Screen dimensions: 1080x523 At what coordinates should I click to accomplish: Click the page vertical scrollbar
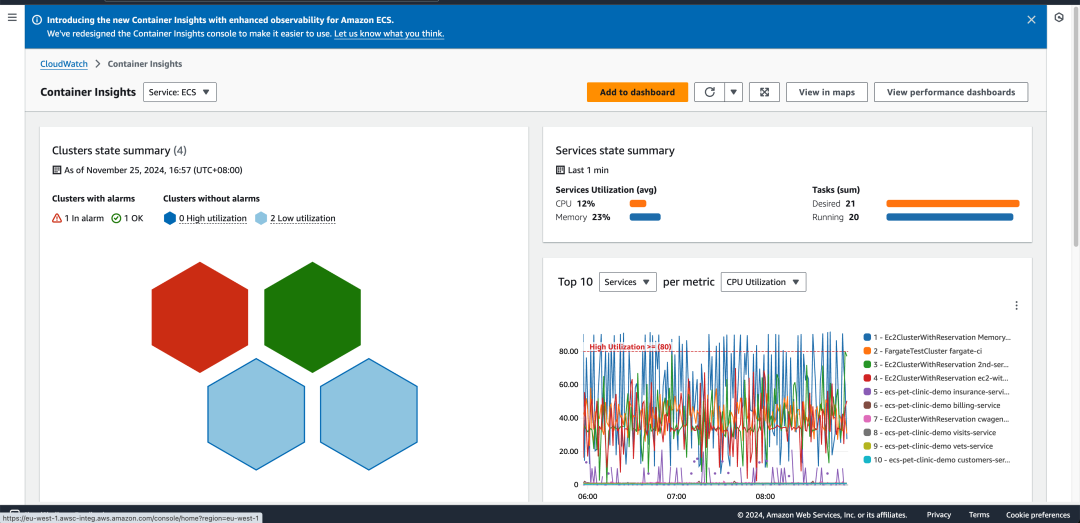click(x=1076, y=127)
